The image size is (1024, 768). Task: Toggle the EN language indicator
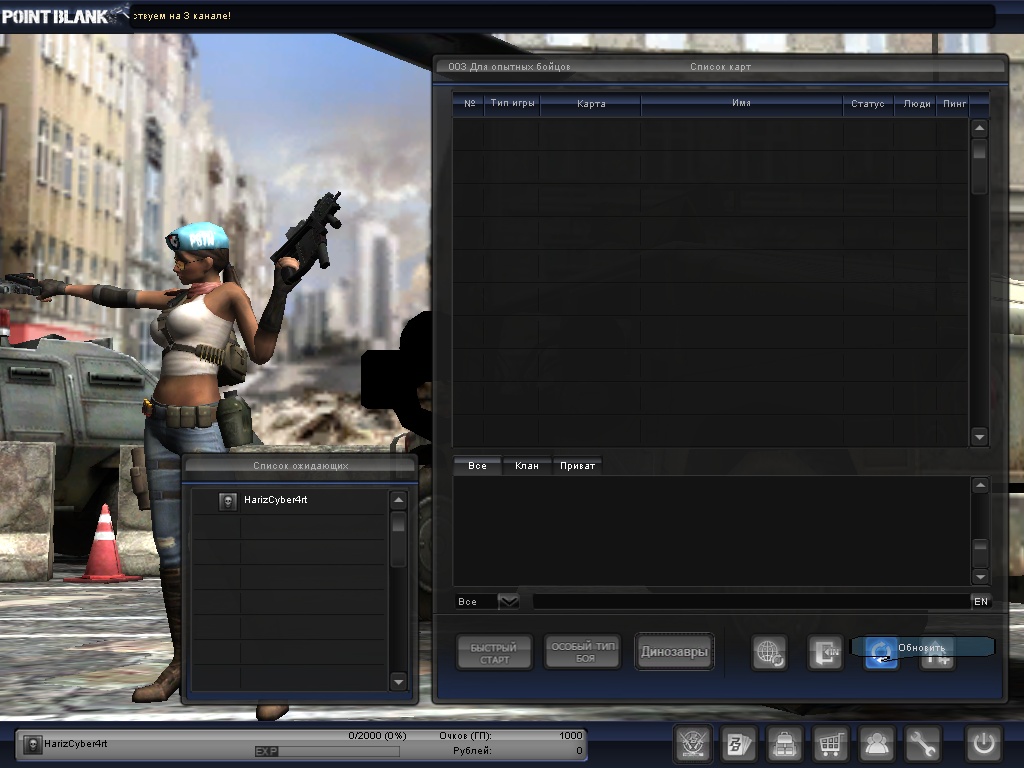[x=981, y=601]
